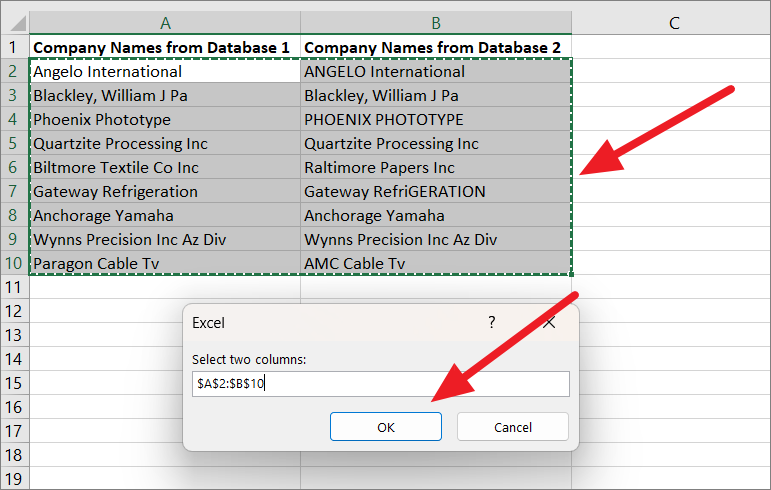Click cell 'Phoenix Phototype' in column A

pos(165,119)
